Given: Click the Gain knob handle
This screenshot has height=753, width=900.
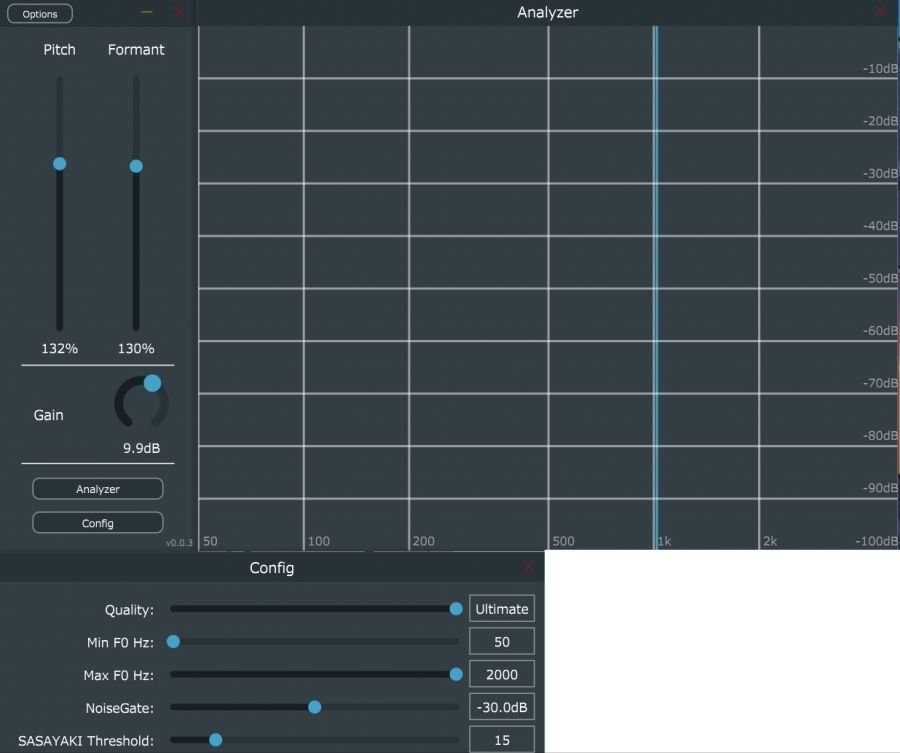Looking at the screenshot, I should click(x=152, y=383).
